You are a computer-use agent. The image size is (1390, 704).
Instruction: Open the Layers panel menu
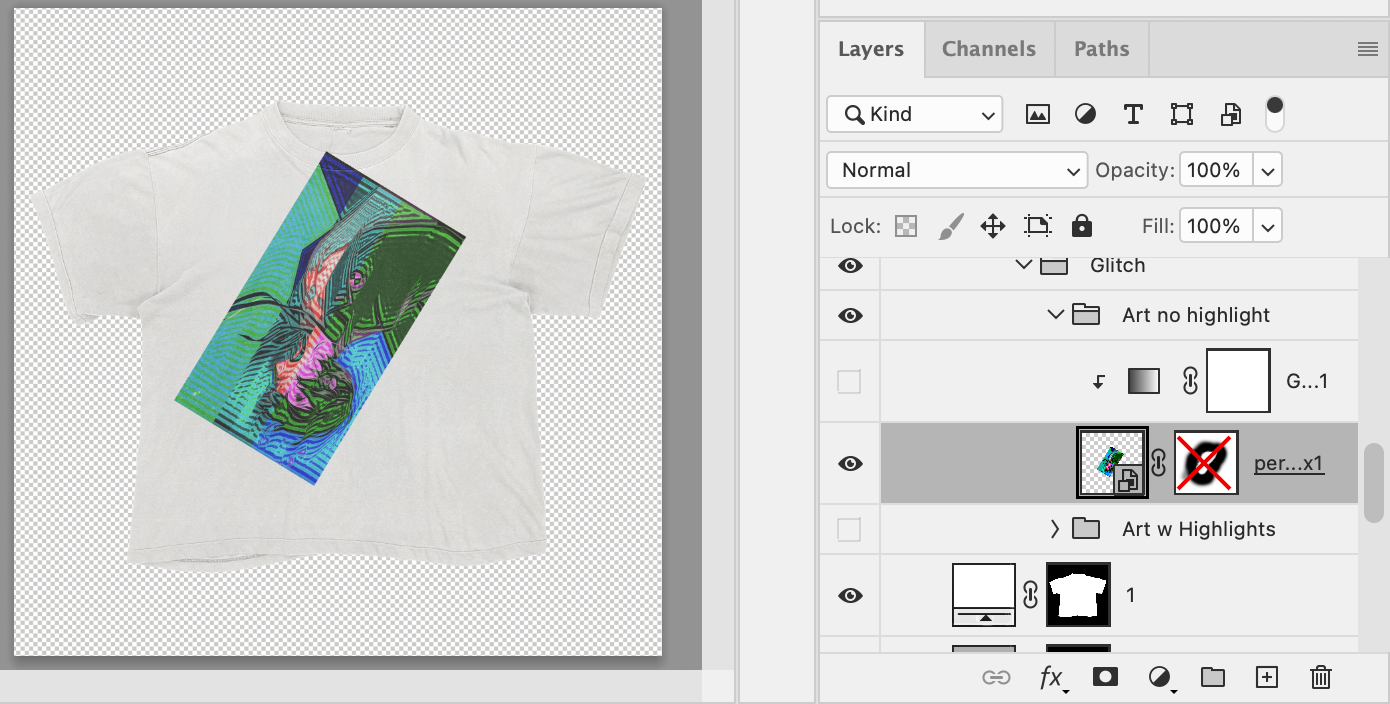click(1367, 49)
